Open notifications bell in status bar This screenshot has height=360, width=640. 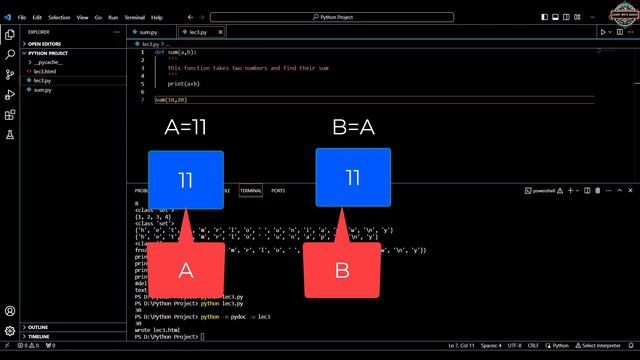631,346
